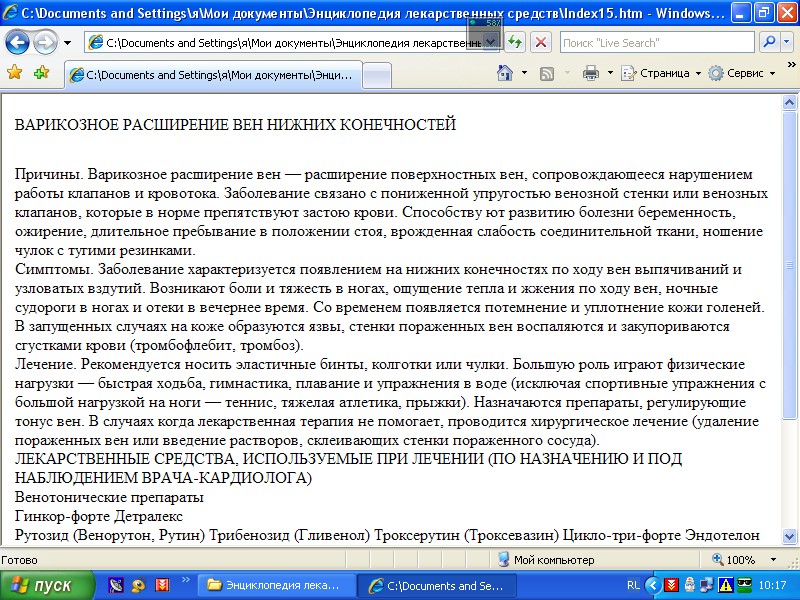Click the text Венотонические препараты

tap(109, 497)
